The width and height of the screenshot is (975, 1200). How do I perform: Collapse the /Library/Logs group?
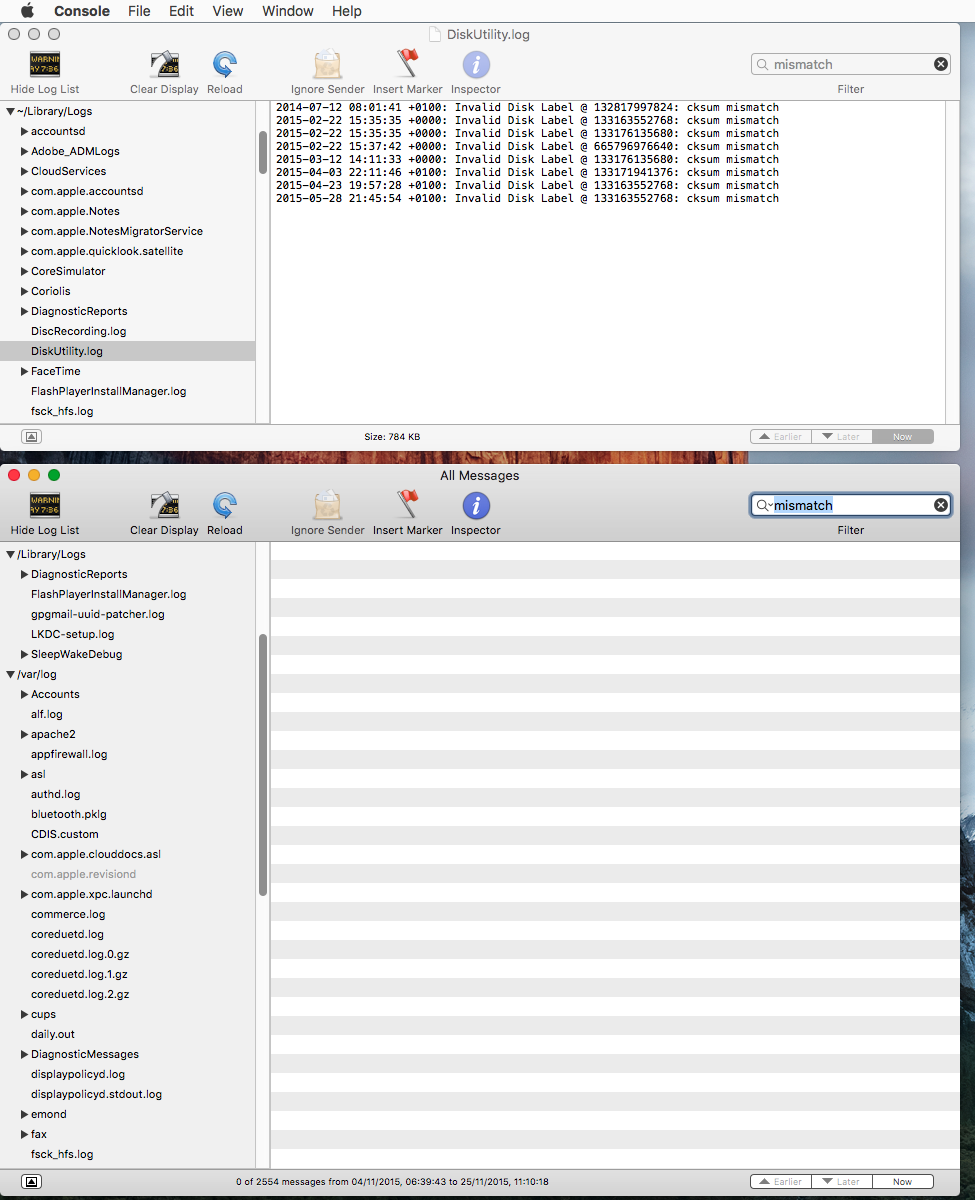(x=10, y=554)
